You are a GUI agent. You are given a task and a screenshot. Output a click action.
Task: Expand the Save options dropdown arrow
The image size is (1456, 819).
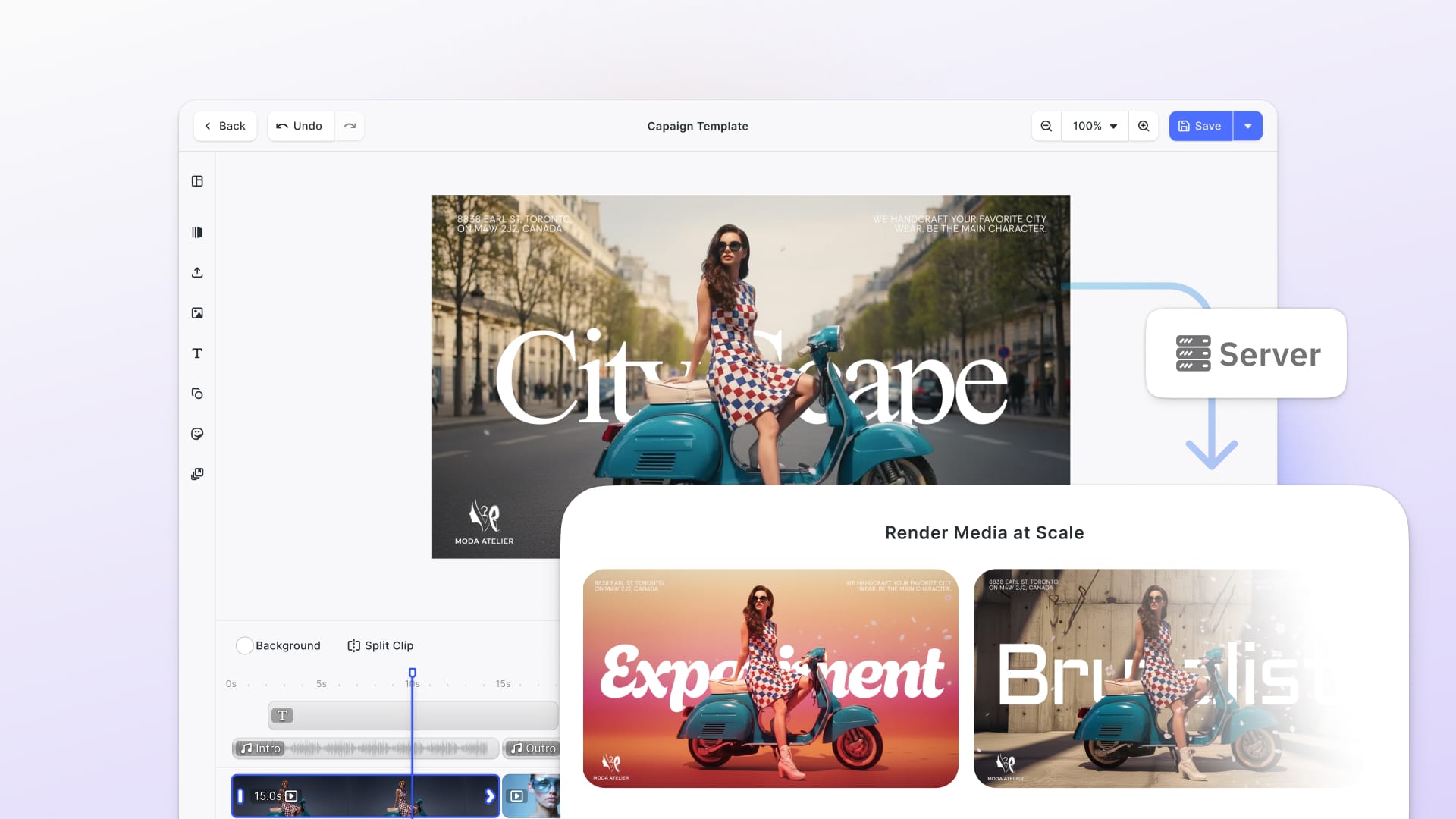(x=1247, y=126)
